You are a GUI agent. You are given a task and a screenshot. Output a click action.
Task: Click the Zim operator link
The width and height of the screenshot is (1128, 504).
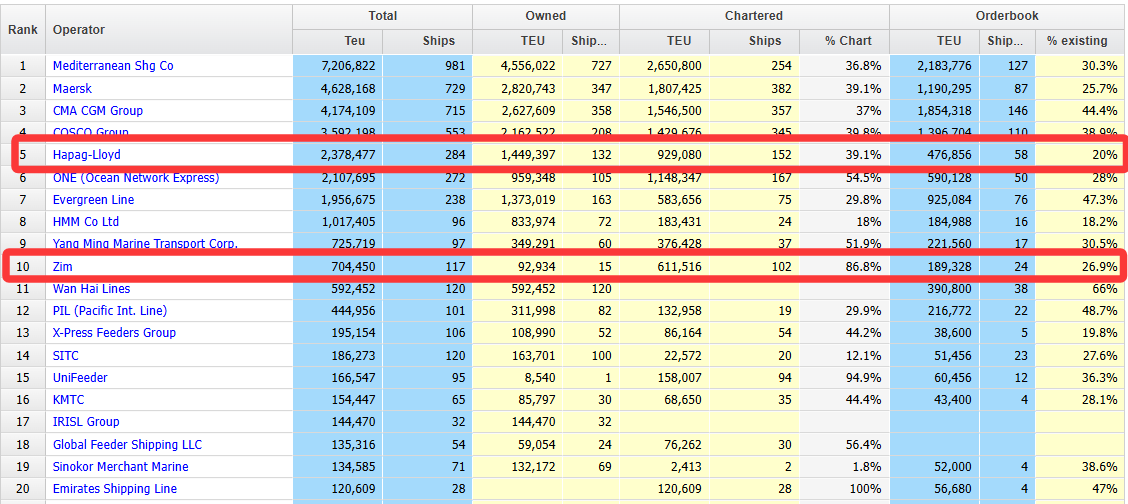[62, 267]
